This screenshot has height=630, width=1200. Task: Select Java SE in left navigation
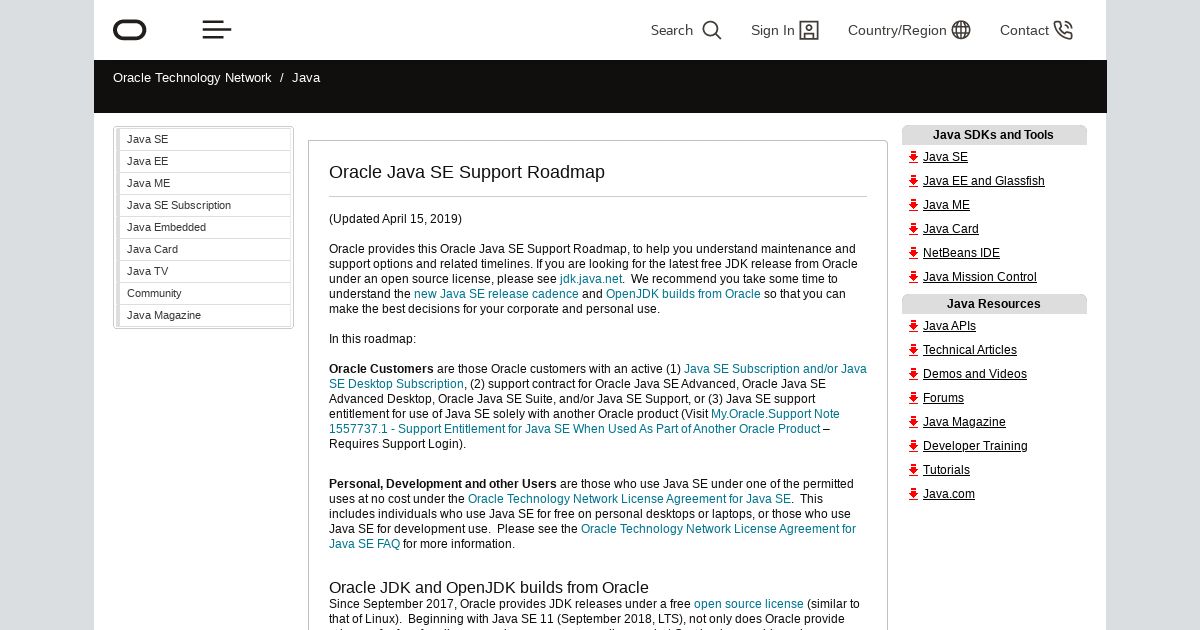[x=205, y=139]
